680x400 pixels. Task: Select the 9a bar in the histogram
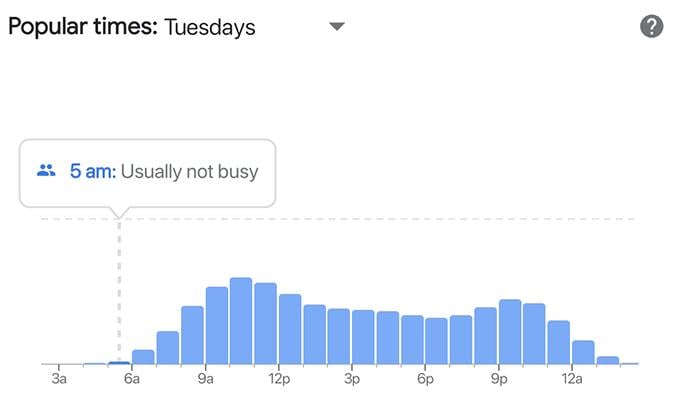217,325
